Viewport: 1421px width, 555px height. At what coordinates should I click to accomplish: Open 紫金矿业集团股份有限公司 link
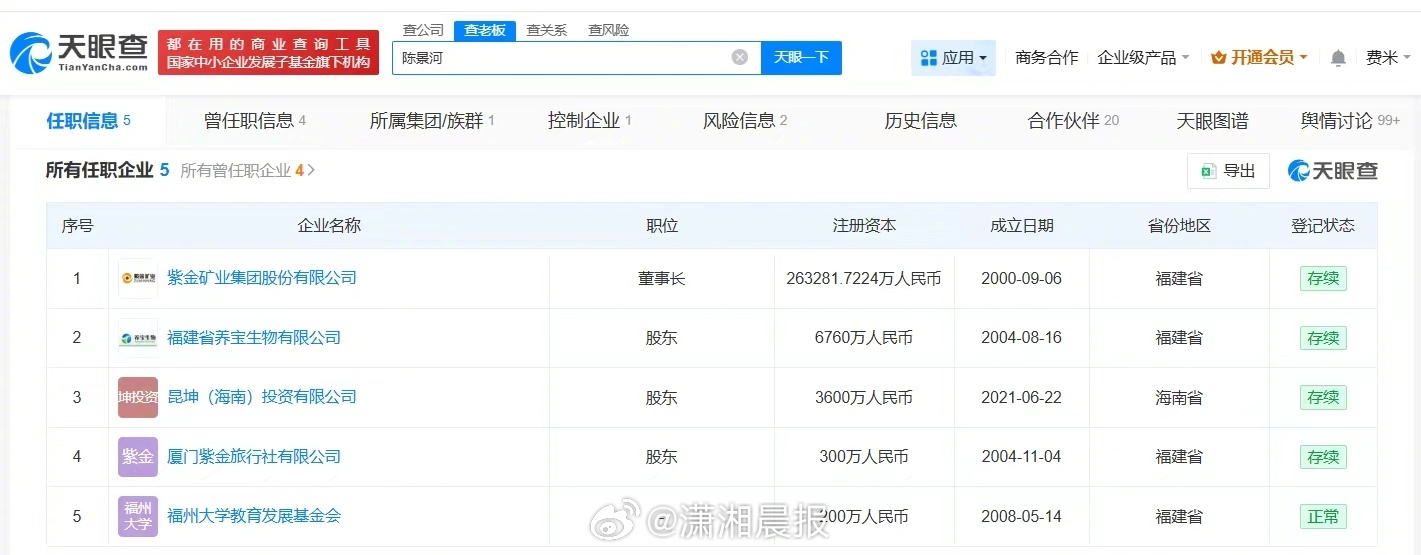pos(262,277)
